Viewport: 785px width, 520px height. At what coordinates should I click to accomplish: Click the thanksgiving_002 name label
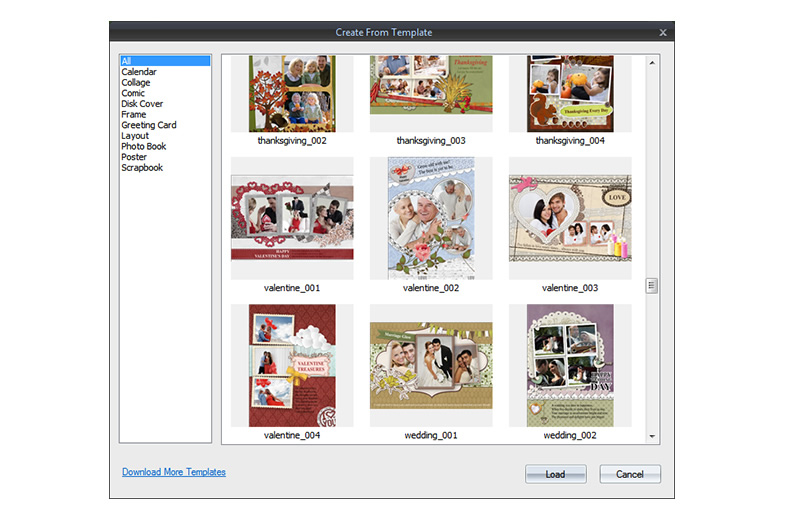pos(292,141)
